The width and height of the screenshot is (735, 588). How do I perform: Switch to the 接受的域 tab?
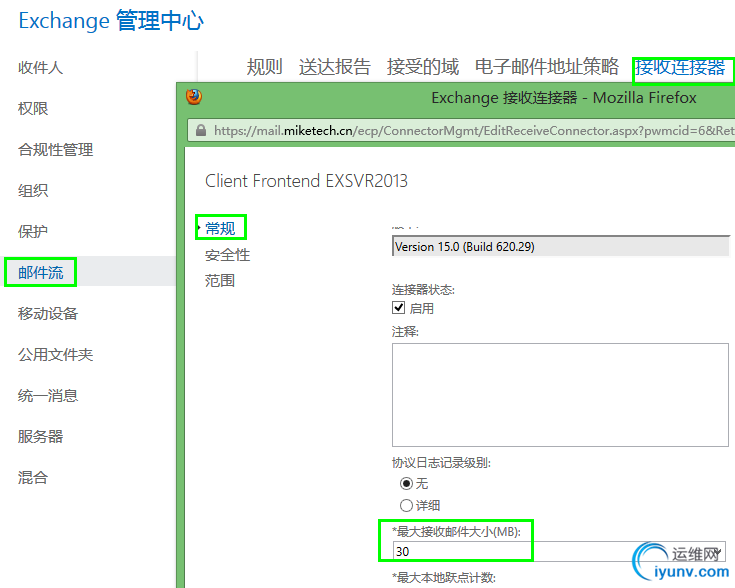[422, 67]
